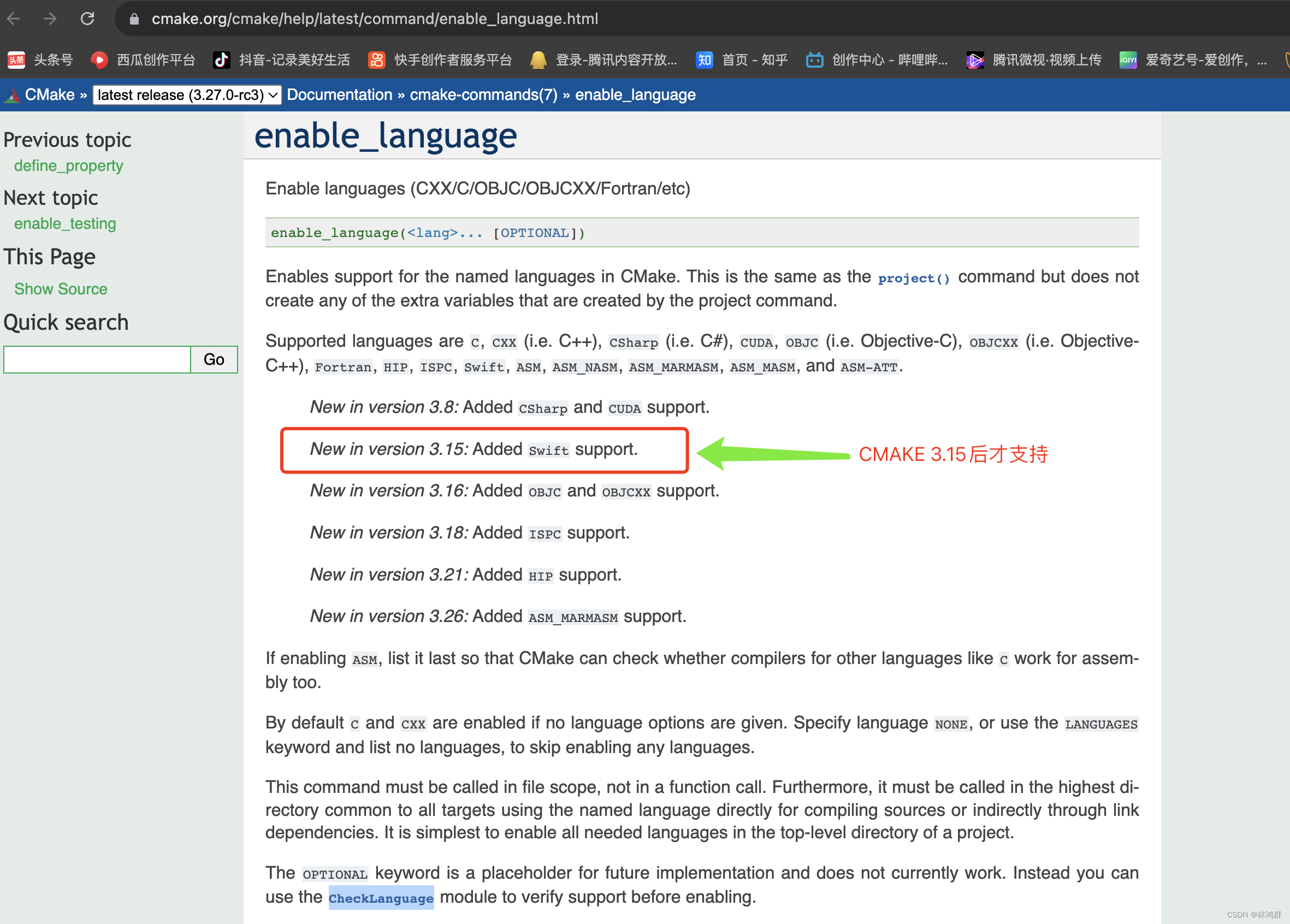Click 'New in version 3.21' HIP note
Image resolution: width=1290 pixels, height=924 pixels.
[x=466, y=575]
